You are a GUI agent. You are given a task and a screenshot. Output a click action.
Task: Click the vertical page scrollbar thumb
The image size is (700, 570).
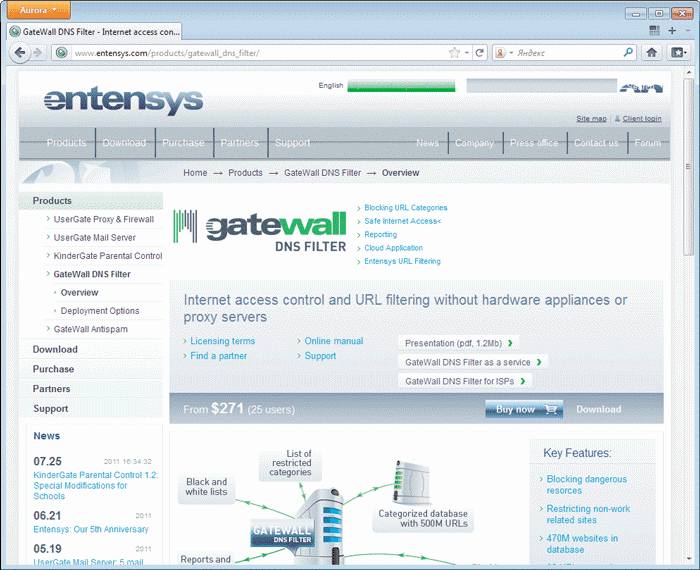688,166
